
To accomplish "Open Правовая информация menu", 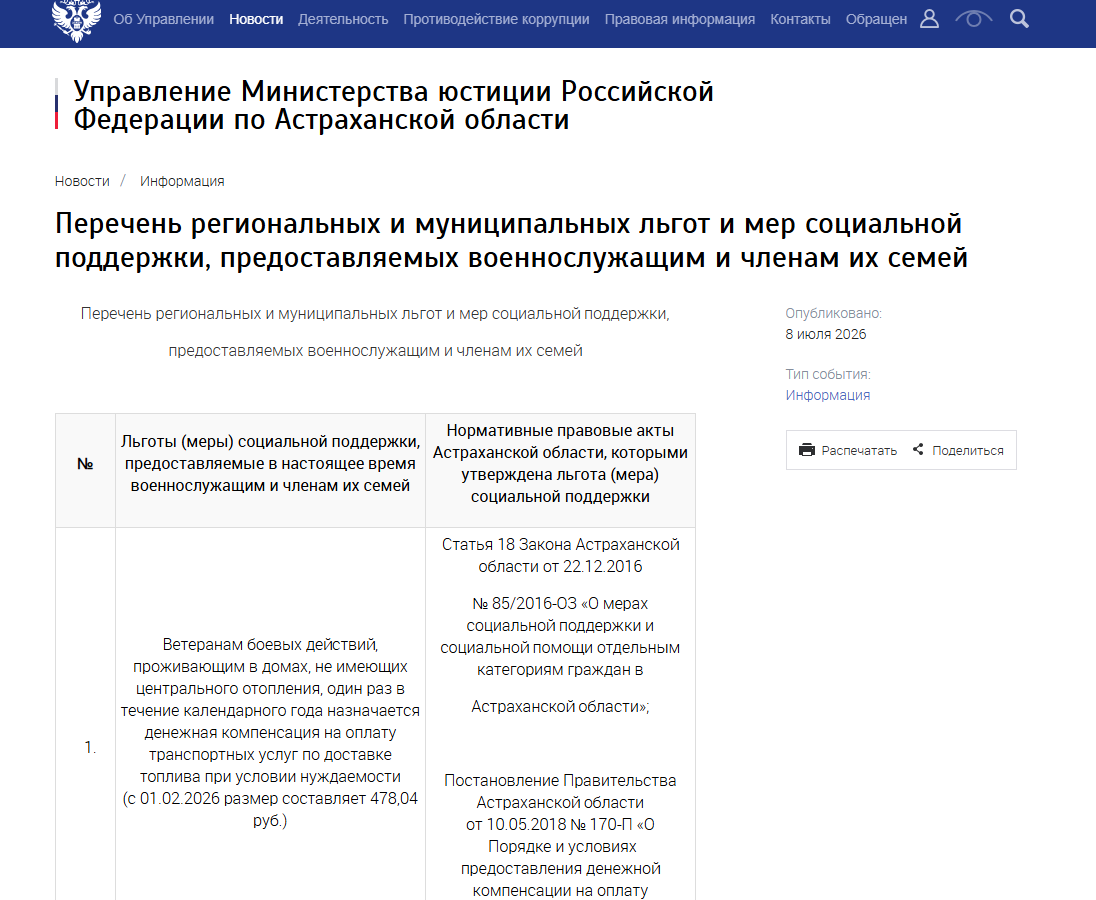I will 679,20.
